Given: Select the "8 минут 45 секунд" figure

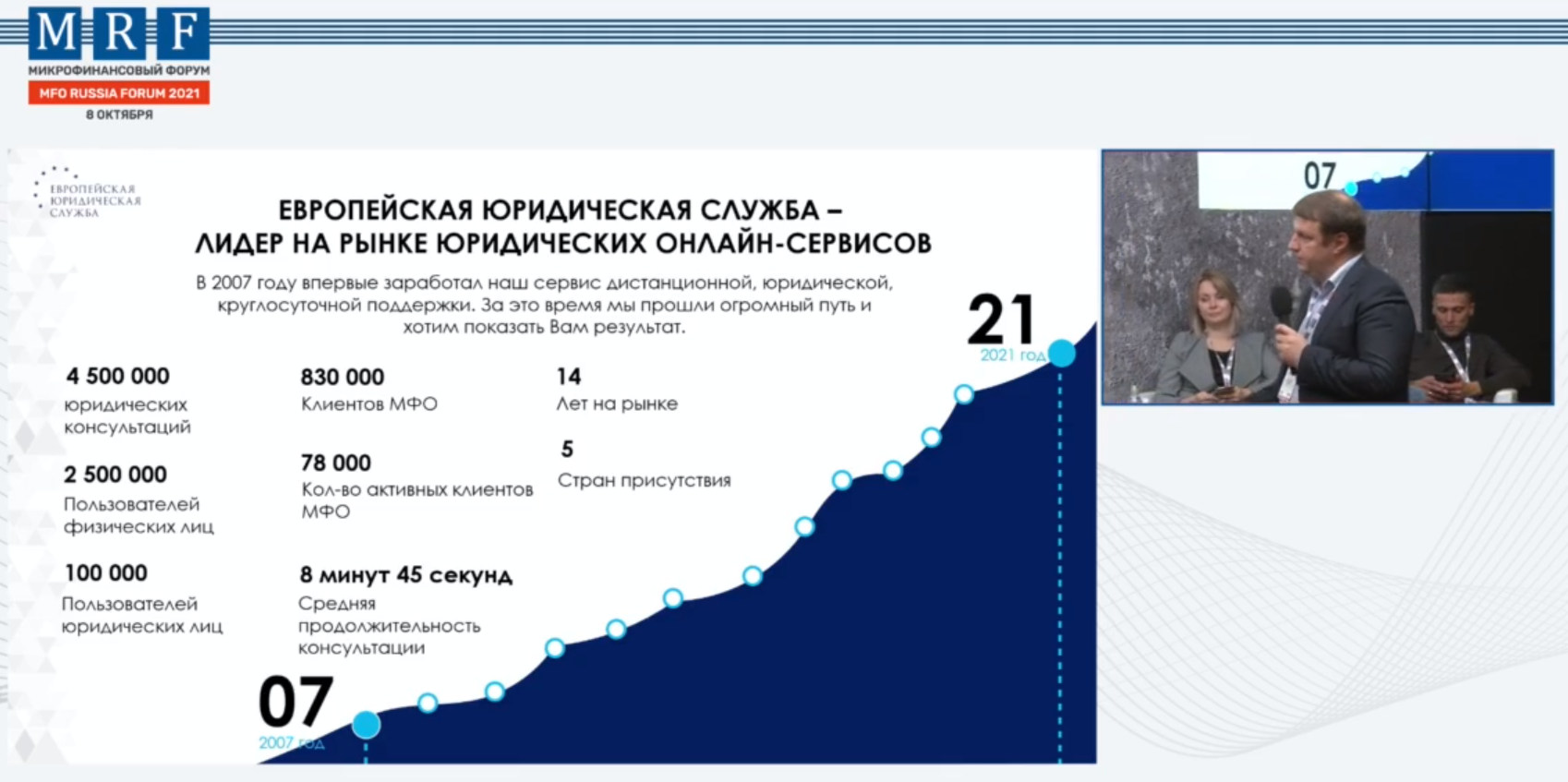Looking at the screenshot, I should tap(406, 575).
